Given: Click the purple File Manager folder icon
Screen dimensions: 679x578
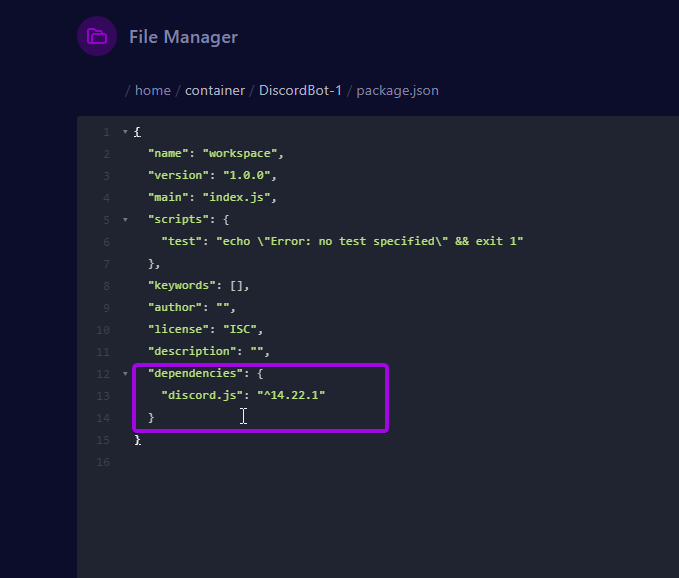Looking at the screenshot, I should [x=97, y=37].
